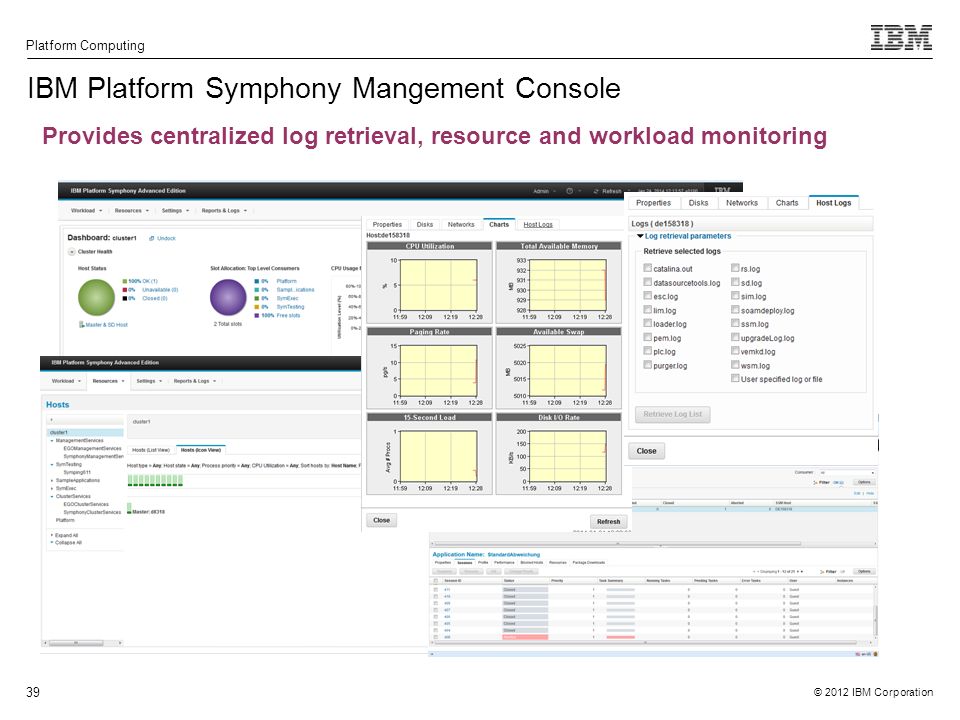This screenshot has height=720, width=960.
Task: Open Workload dropdown in Hosts window
Action: pos(66,381)
